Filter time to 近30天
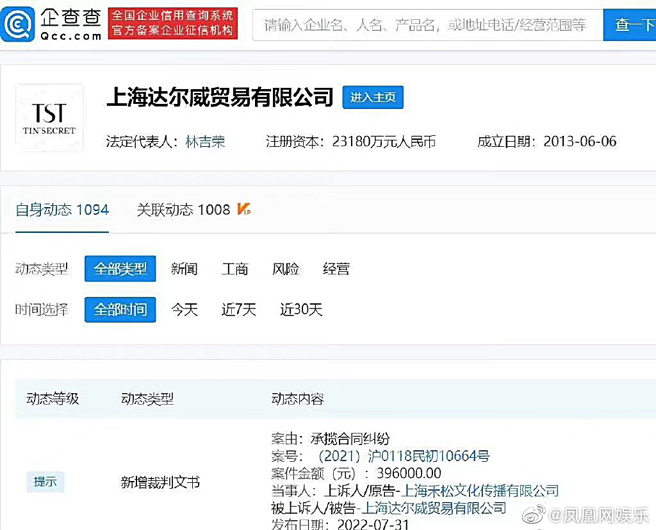Image resolution: width=656 pixels, height=530 pixels. coord(301,310)
